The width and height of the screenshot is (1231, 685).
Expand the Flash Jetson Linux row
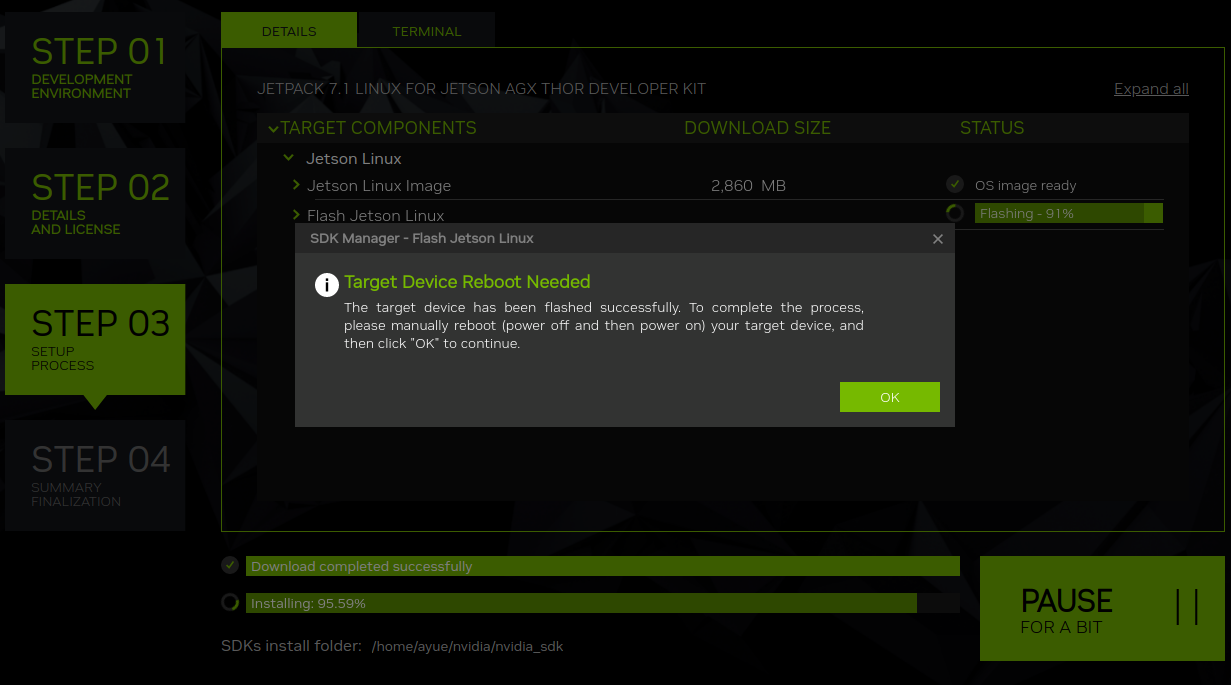[x=297, y=215]
